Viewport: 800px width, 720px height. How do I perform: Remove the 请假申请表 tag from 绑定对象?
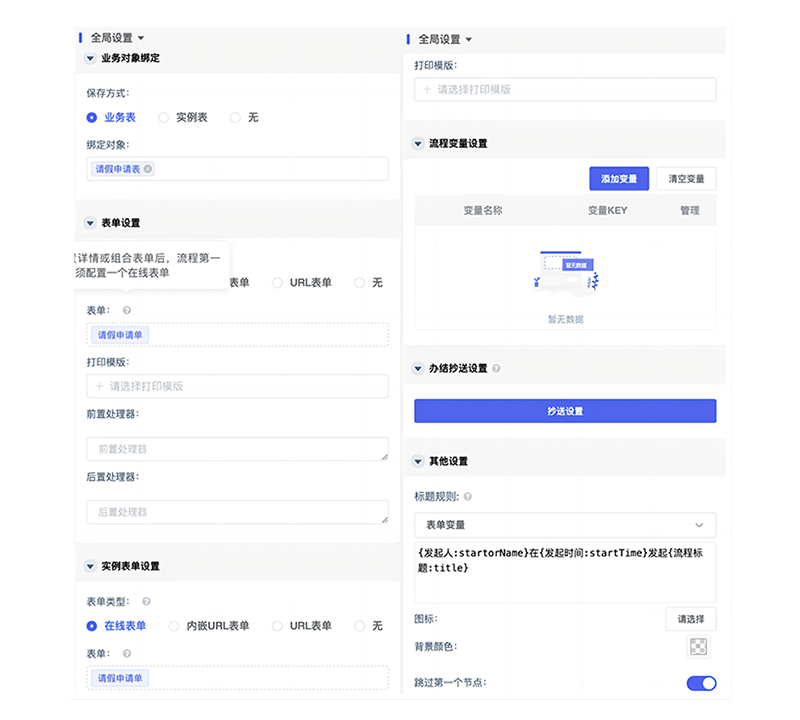148,169
